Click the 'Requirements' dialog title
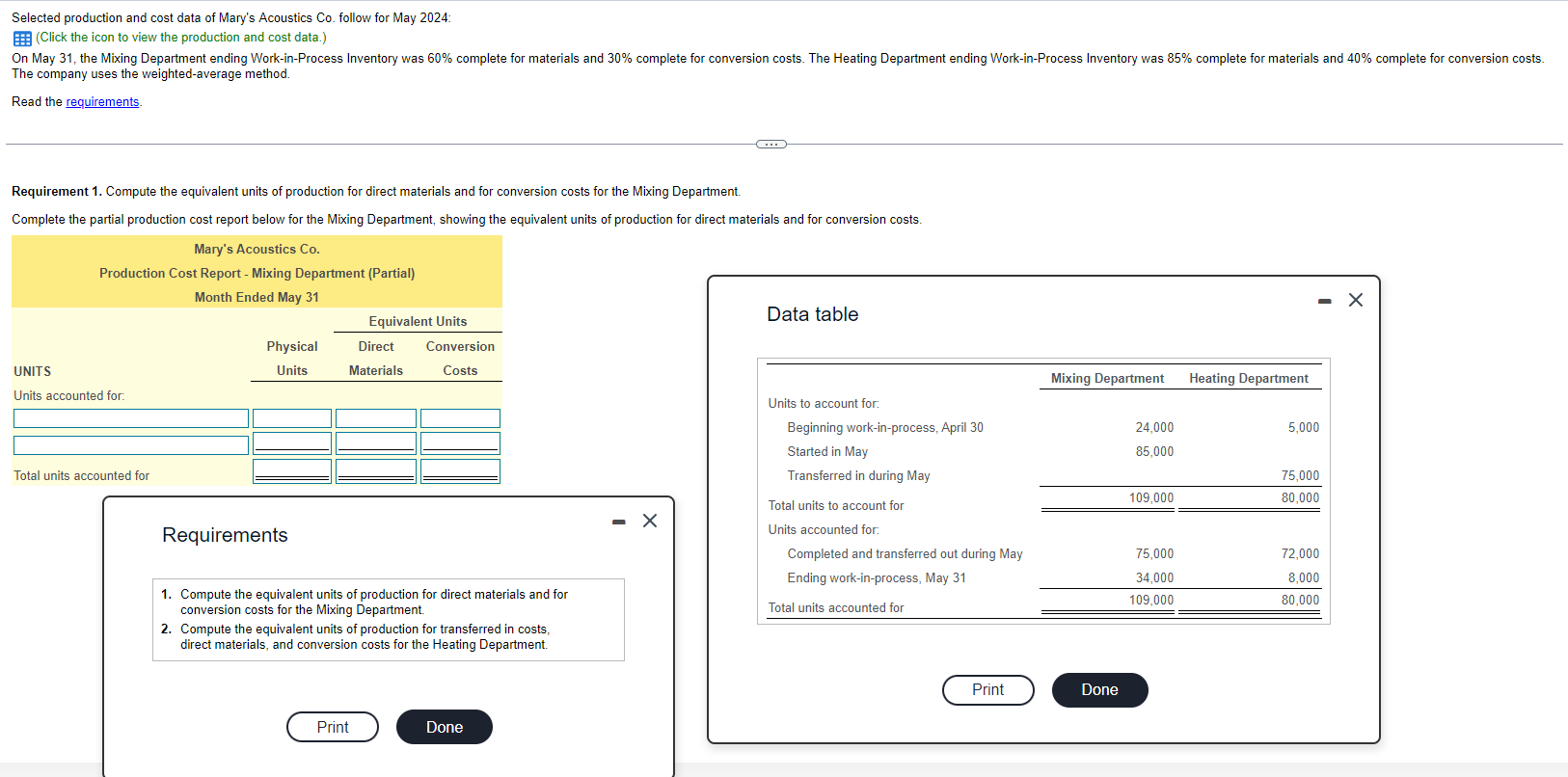Image resolution: width=1568 pixels, height=777 pixels. point(225,535)
